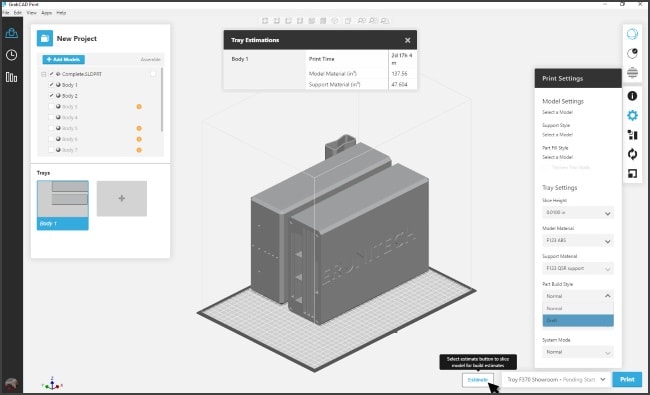Tick the Body 3 checkbox in model list
This screenshot has width=650, height=395.
point(51,107)
